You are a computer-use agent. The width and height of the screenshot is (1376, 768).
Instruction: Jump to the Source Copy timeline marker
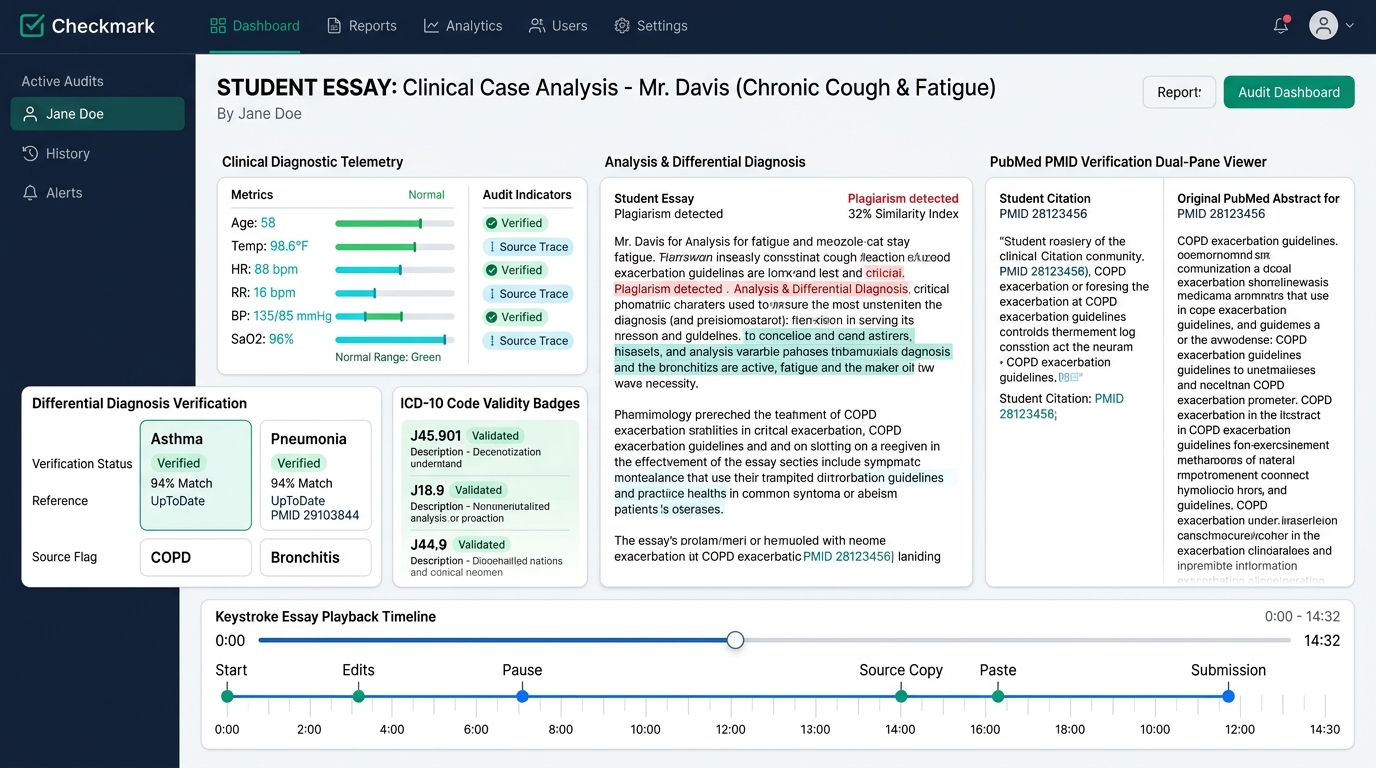pos(901,696)
